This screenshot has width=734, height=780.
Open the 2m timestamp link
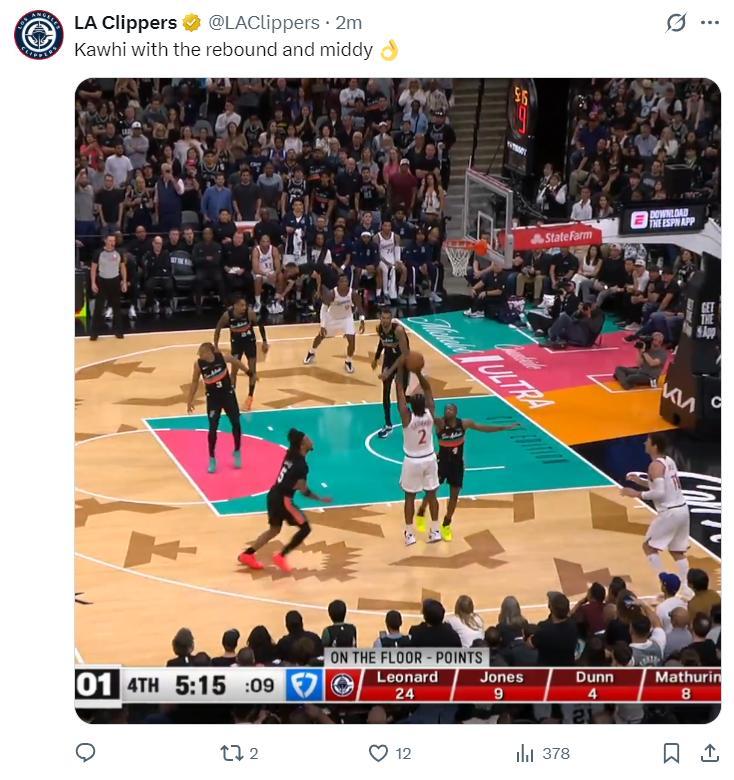pyautogui.click(x=348, y=22)
